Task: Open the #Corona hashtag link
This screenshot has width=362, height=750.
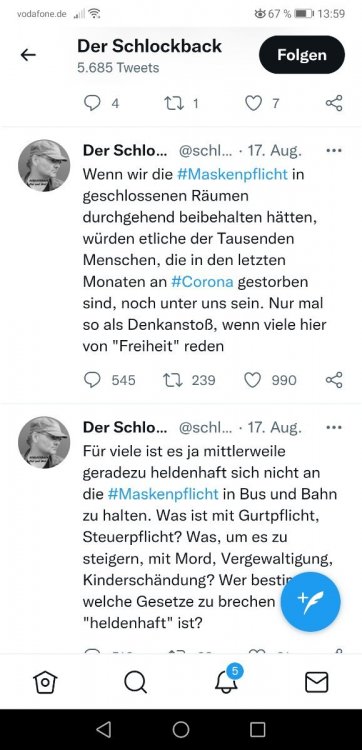Action: pyautogui.click(x=202, y=281)
